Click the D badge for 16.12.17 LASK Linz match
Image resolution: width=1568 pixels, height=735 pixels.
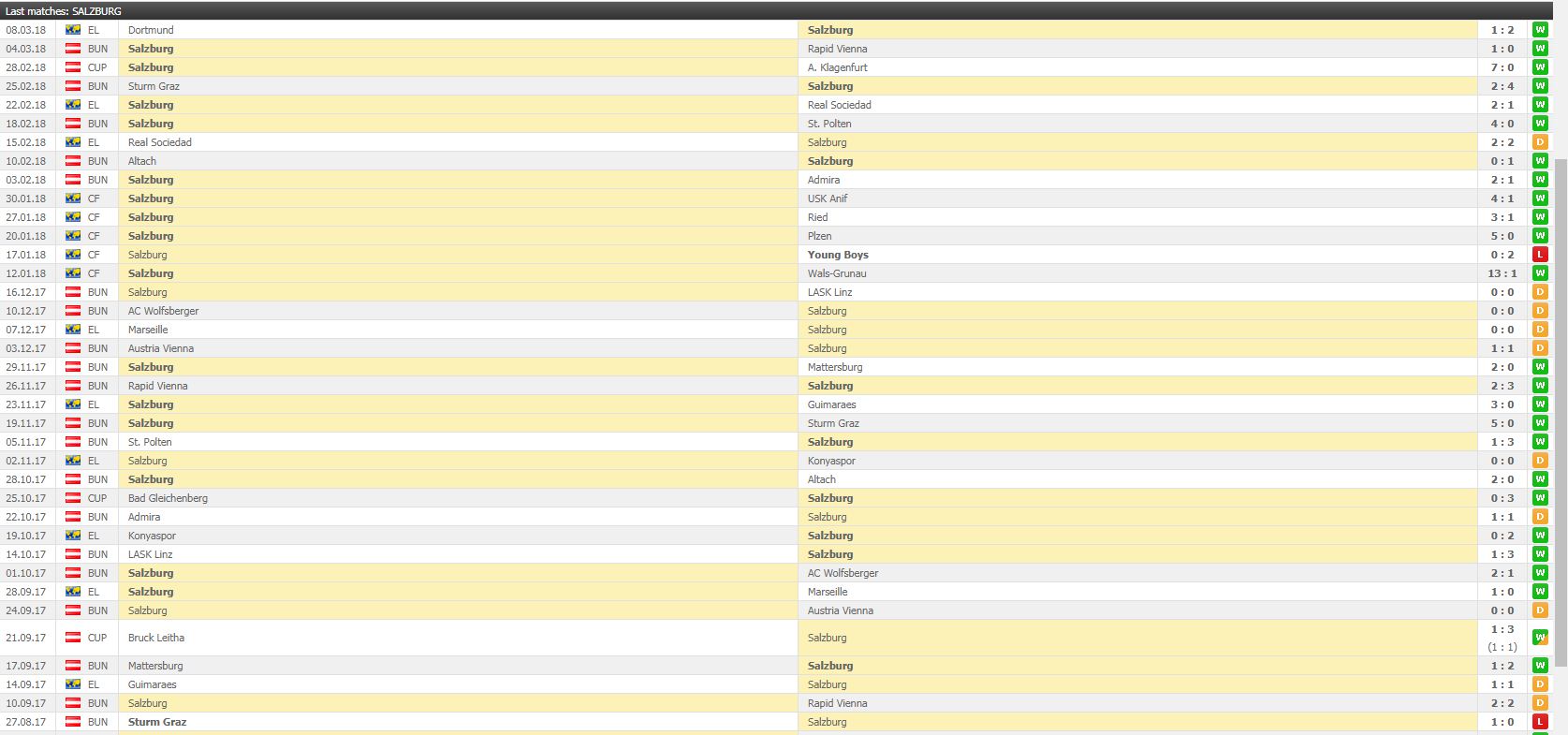point(1540,292)
